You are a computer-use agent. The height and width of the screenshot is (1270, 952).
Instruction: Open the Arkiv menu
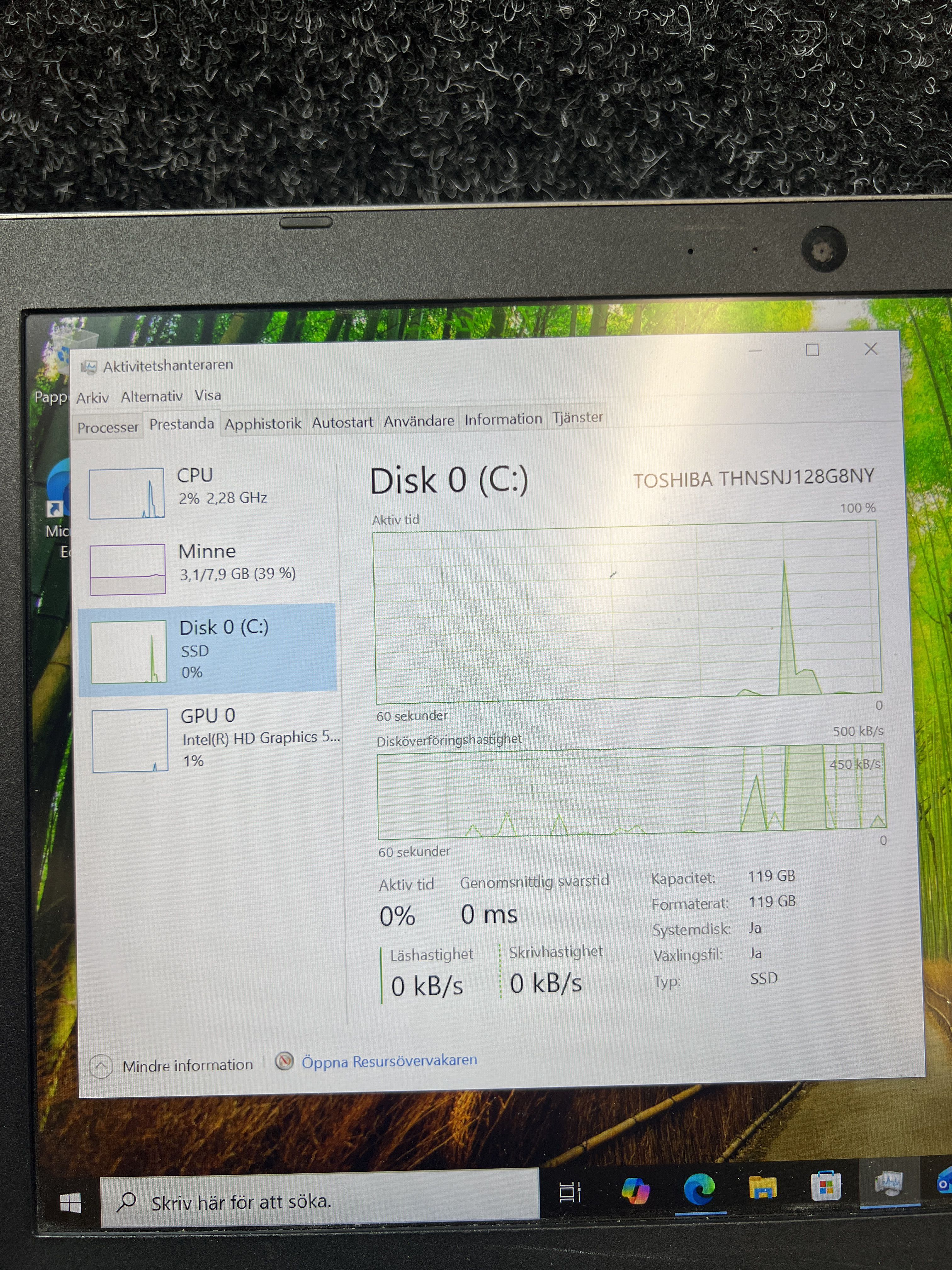(x=92, y=398)
